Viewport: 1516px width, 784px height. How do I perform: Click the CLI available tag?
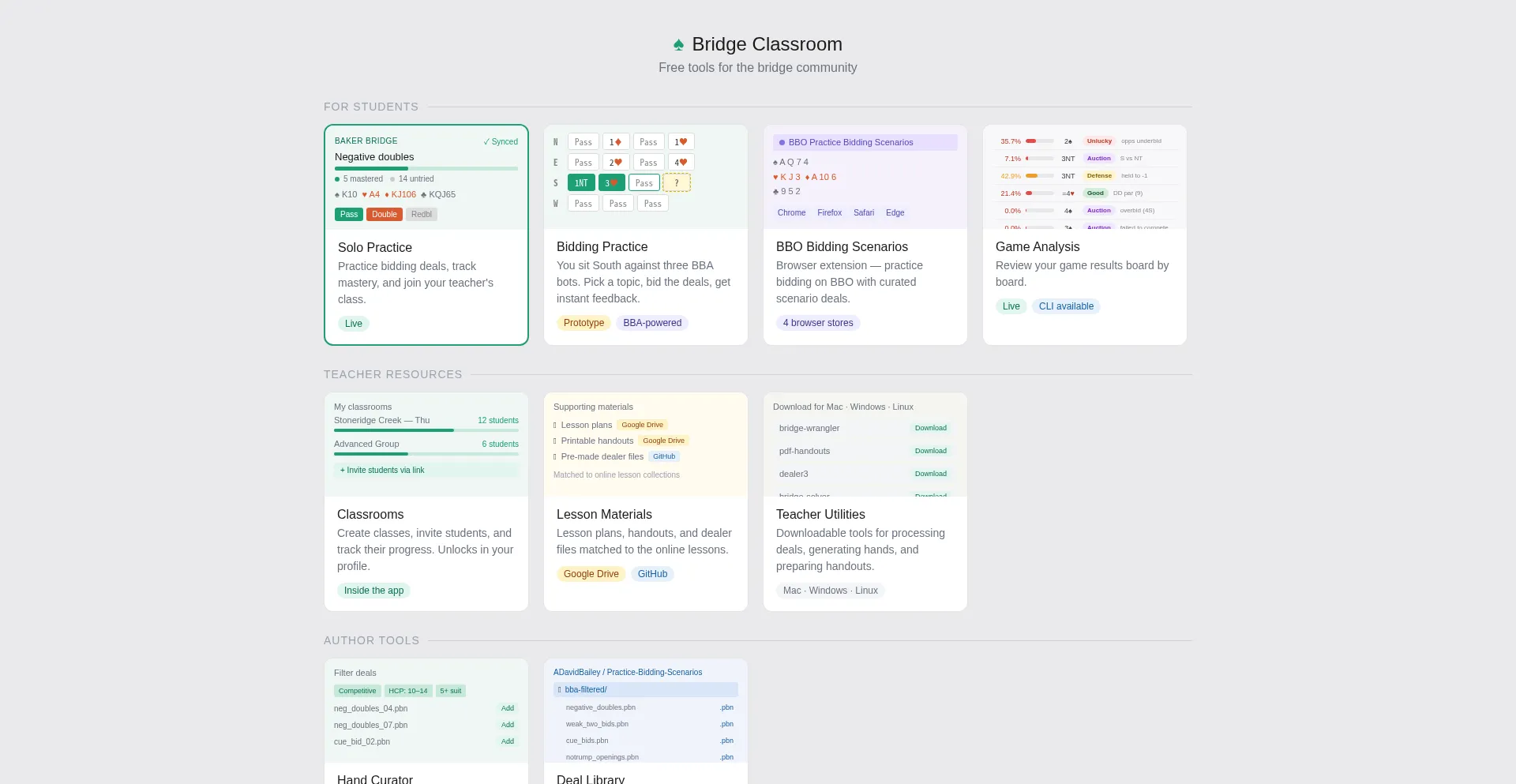click(1066, 306)
